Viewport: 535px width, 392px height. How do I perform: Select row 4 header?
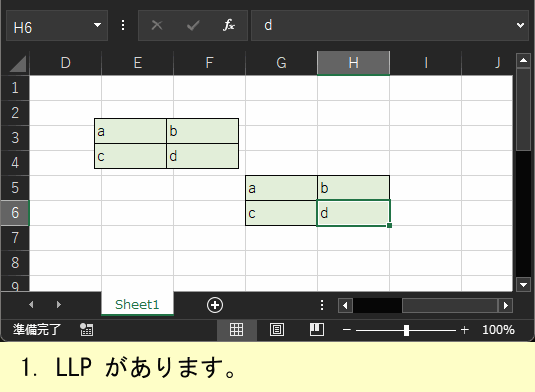(x=15, y=163)
